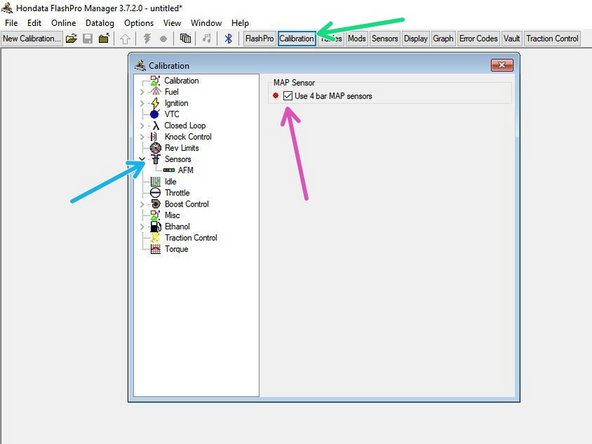
Task: Click the Throttle circle icon
Action: click(x=155, y=193)
